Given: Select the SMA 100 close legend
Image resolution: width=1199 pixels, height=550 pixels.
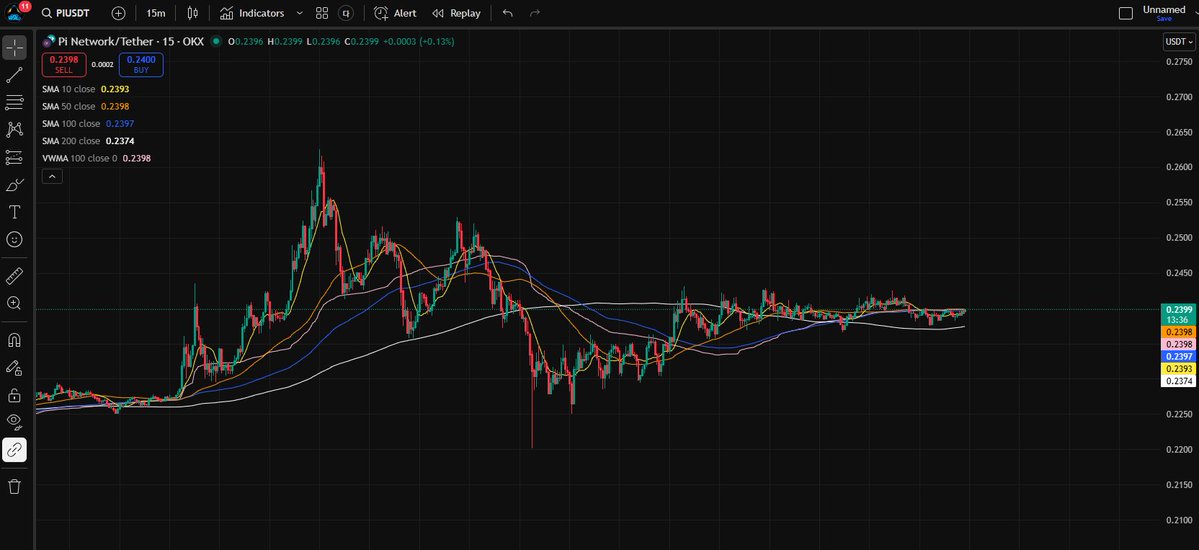Looking at the screenshot, I should pos(88,123).
